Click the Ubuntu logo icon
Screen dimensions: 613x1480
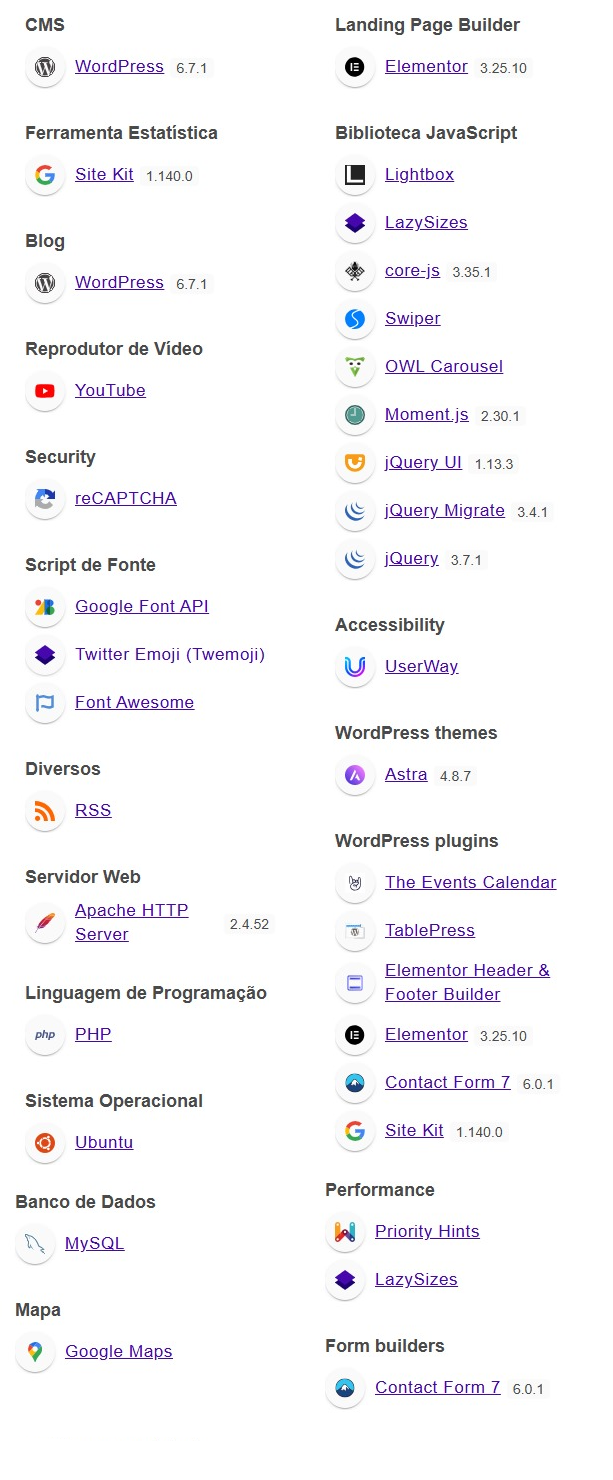[x=45, y=1143]
